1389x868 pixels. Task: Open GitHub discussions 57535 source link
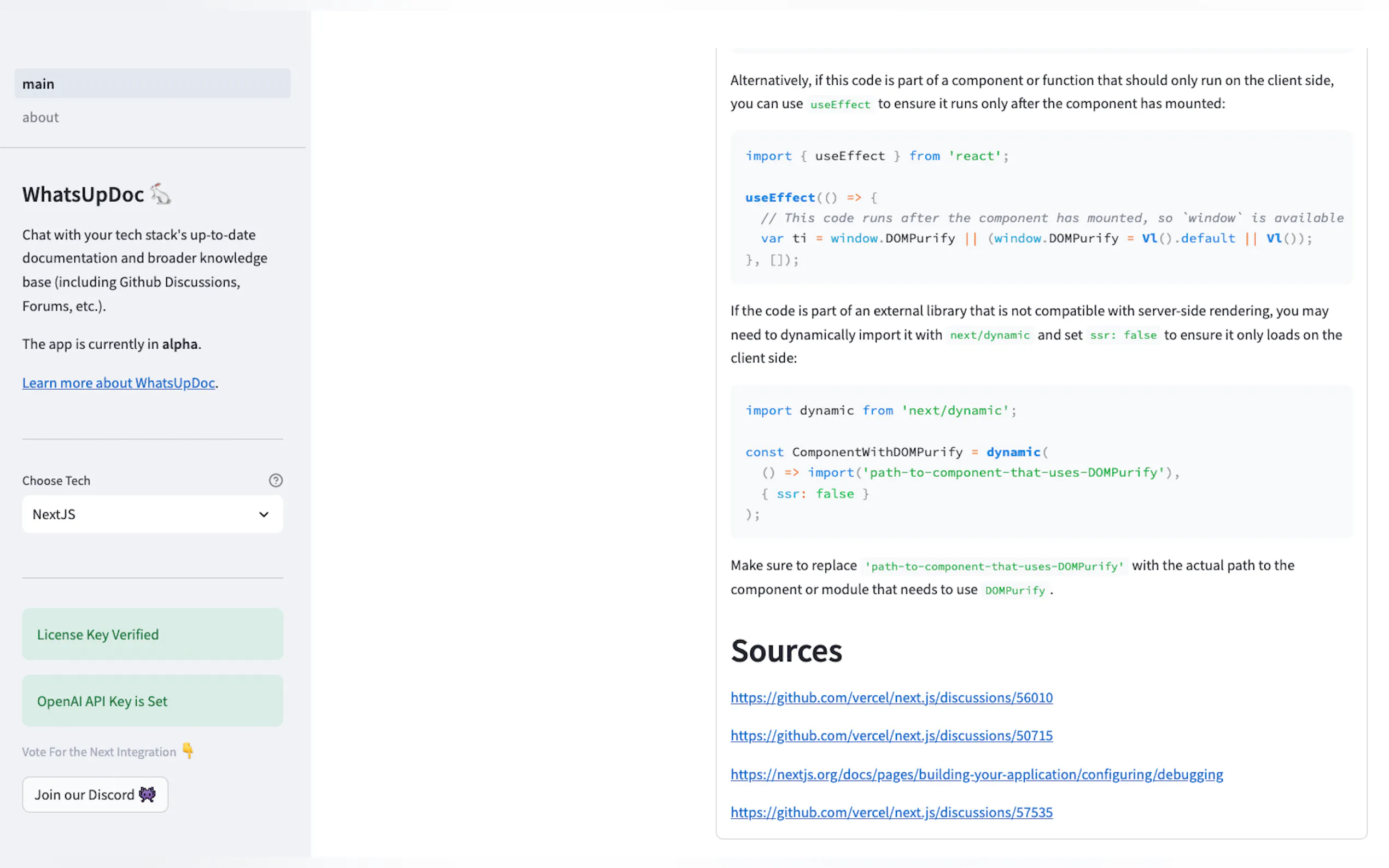891,812
